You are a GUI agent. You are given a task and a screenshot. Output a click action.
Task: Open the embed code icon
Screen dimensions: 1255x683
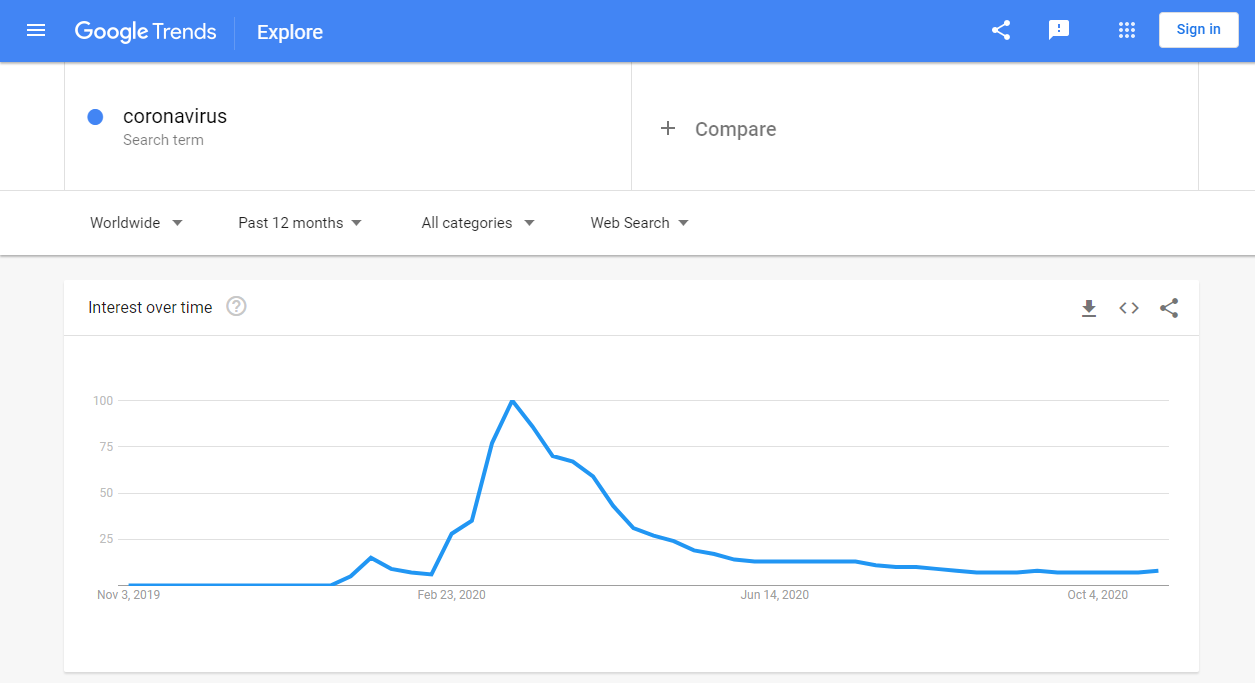coord(1129,308)
